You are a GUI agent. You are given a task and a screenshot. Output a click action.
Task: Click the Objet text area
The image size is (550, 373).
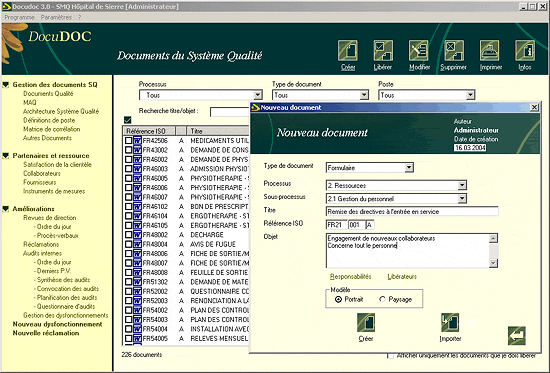pyautogui.click(x=407, y=251)
